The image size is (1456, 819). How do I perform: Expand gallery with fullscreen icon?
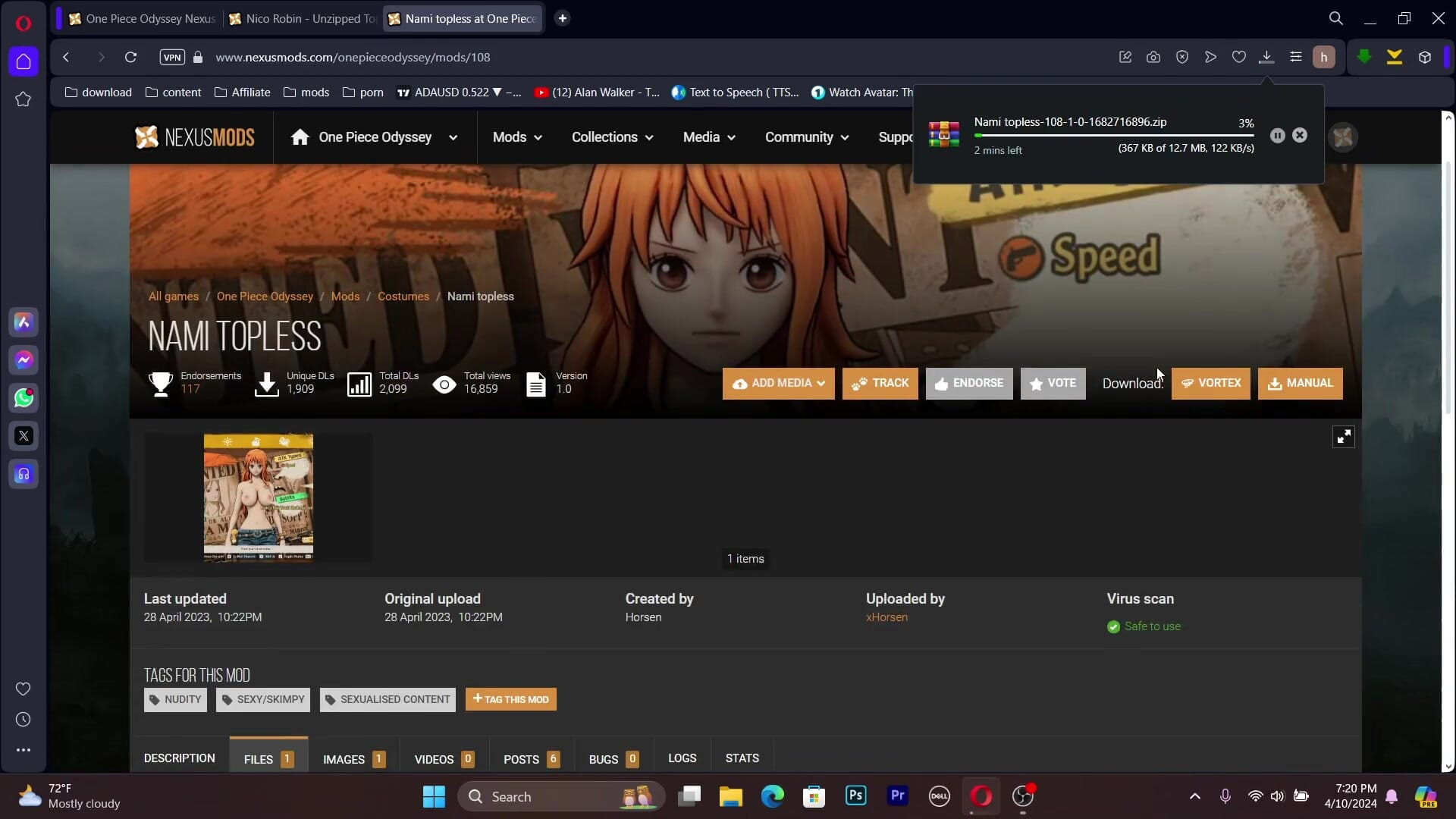point(1343,437)
